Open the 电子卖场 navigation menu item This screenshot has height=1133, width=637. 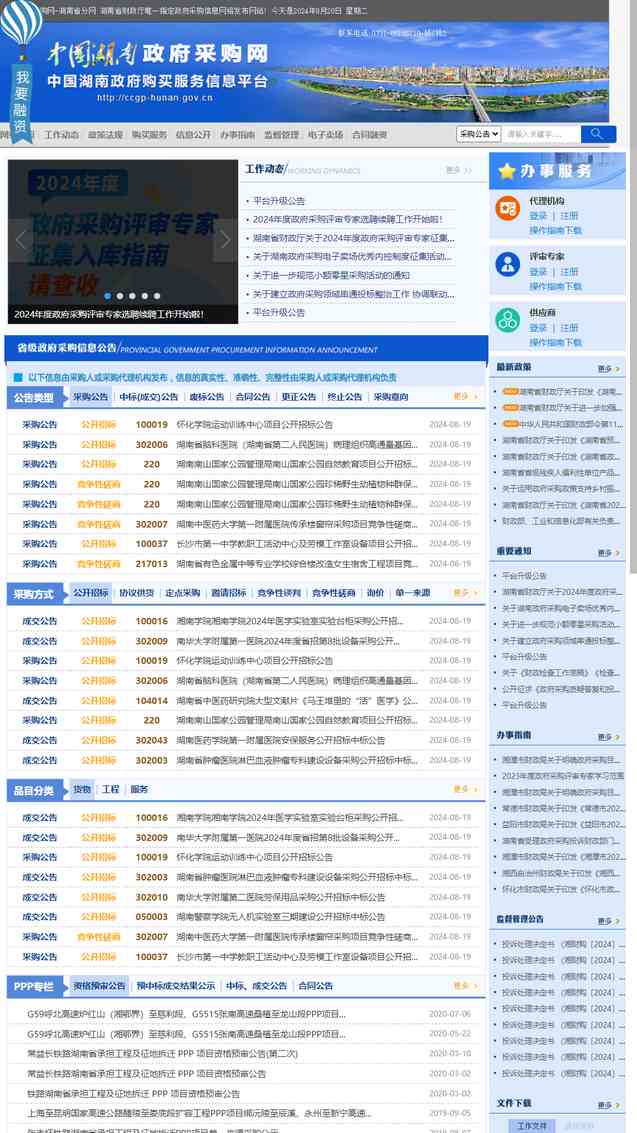click(x=325, y=134)
